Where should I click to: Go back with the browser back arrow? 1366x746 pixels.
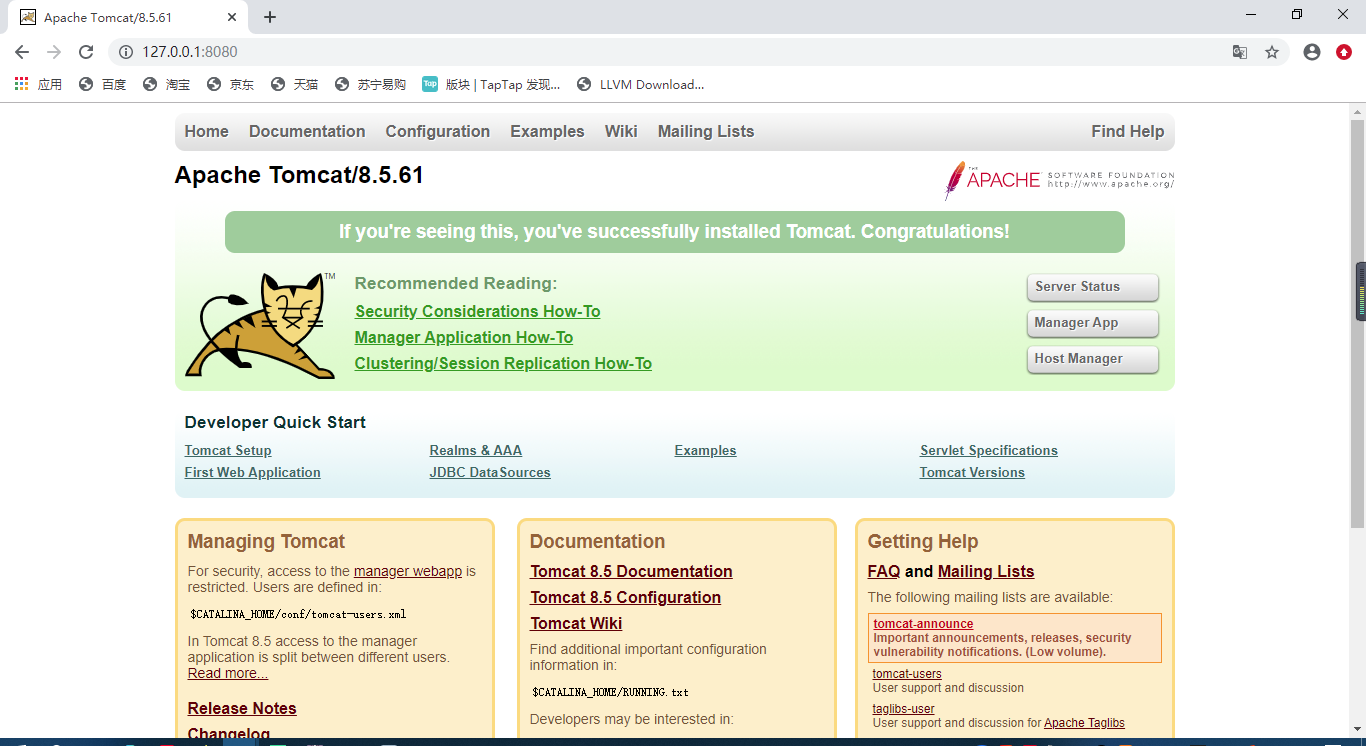coord(22,52)
